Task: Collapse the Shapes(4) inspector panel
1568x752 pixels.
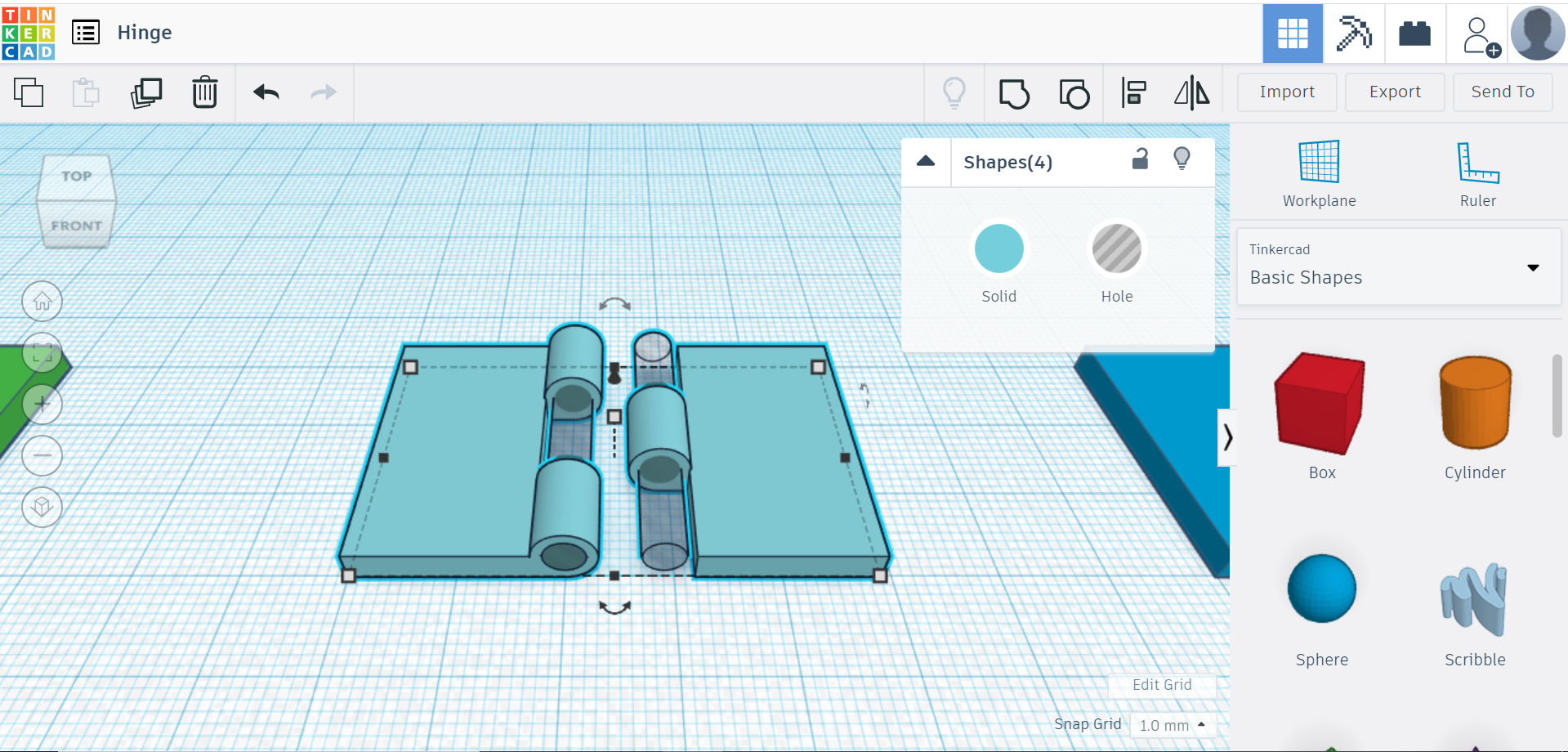Action: 925,161
